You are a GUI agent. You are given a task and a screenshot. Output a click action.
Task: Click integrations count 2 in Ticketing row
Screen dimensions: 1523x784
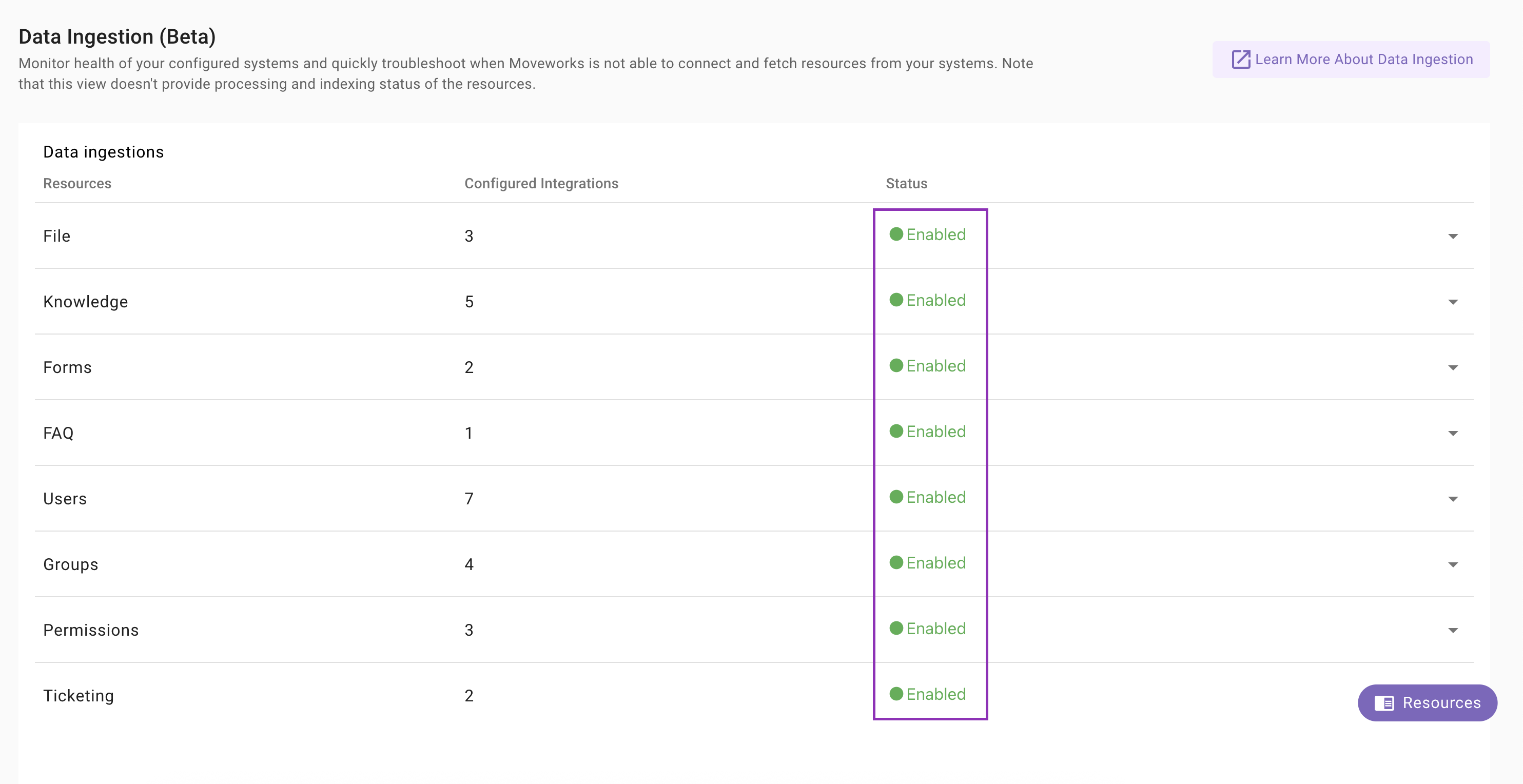click(x=469, y=695)
